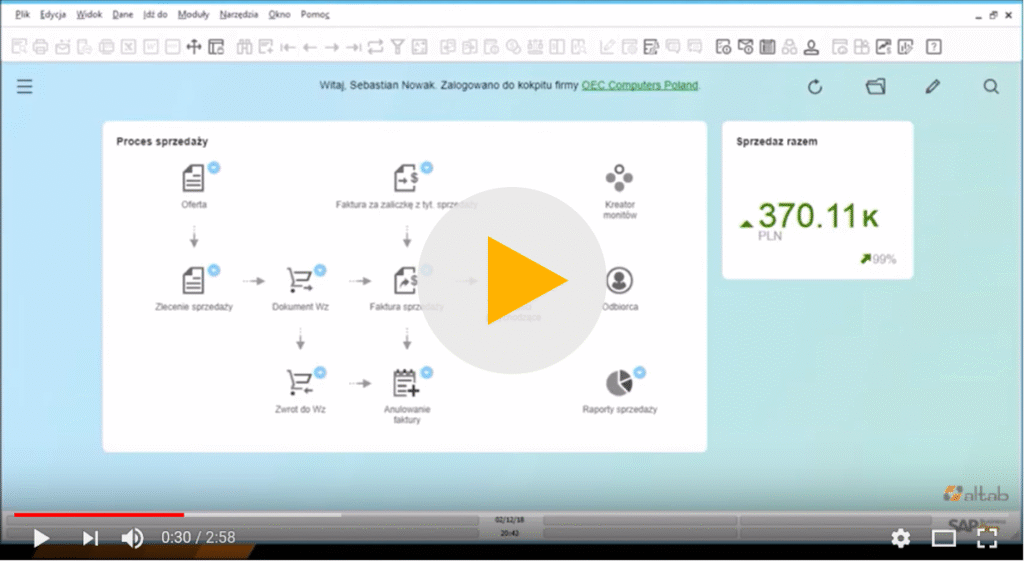Open the hamburger main menu
This screenshot has height=561, width=1024.
pos(24,86)
